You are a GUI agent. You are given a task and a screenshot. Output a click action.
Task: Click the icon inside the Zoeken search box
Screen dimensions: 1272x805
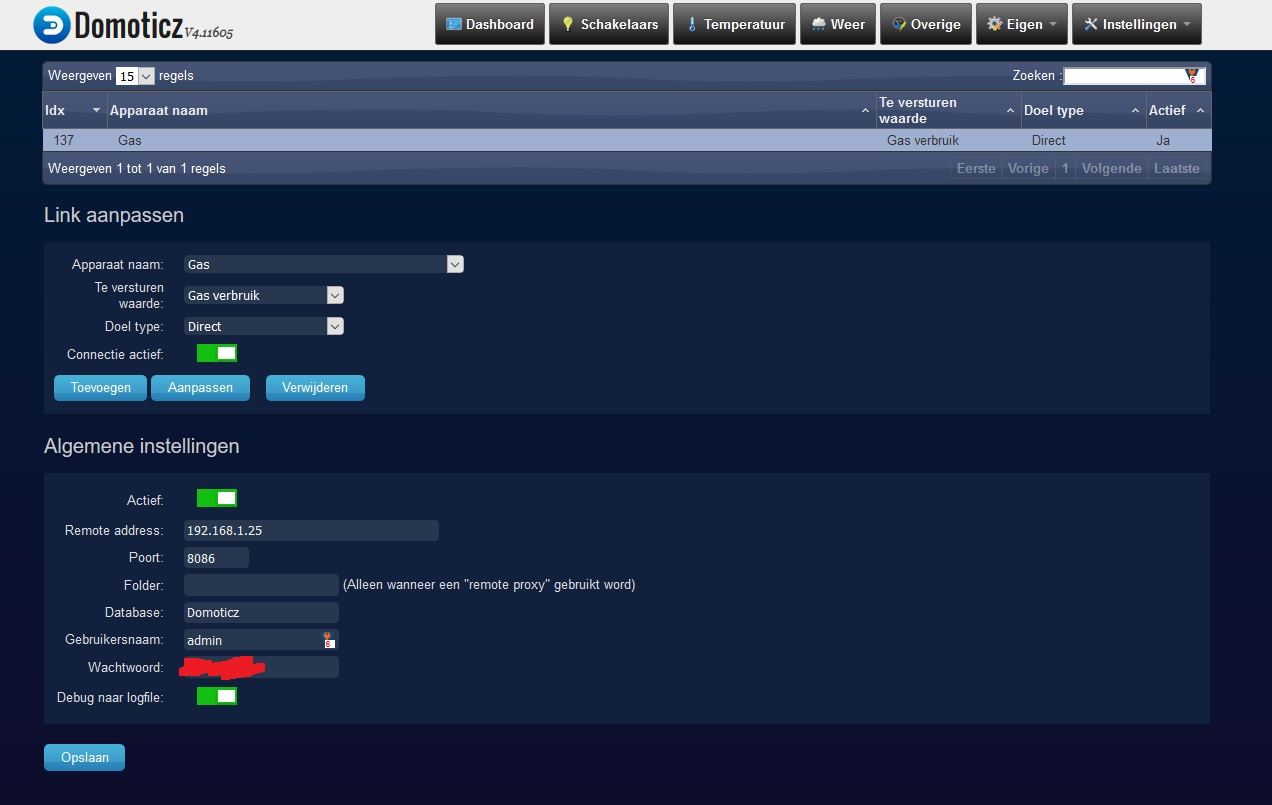(x=1191, y=76)
